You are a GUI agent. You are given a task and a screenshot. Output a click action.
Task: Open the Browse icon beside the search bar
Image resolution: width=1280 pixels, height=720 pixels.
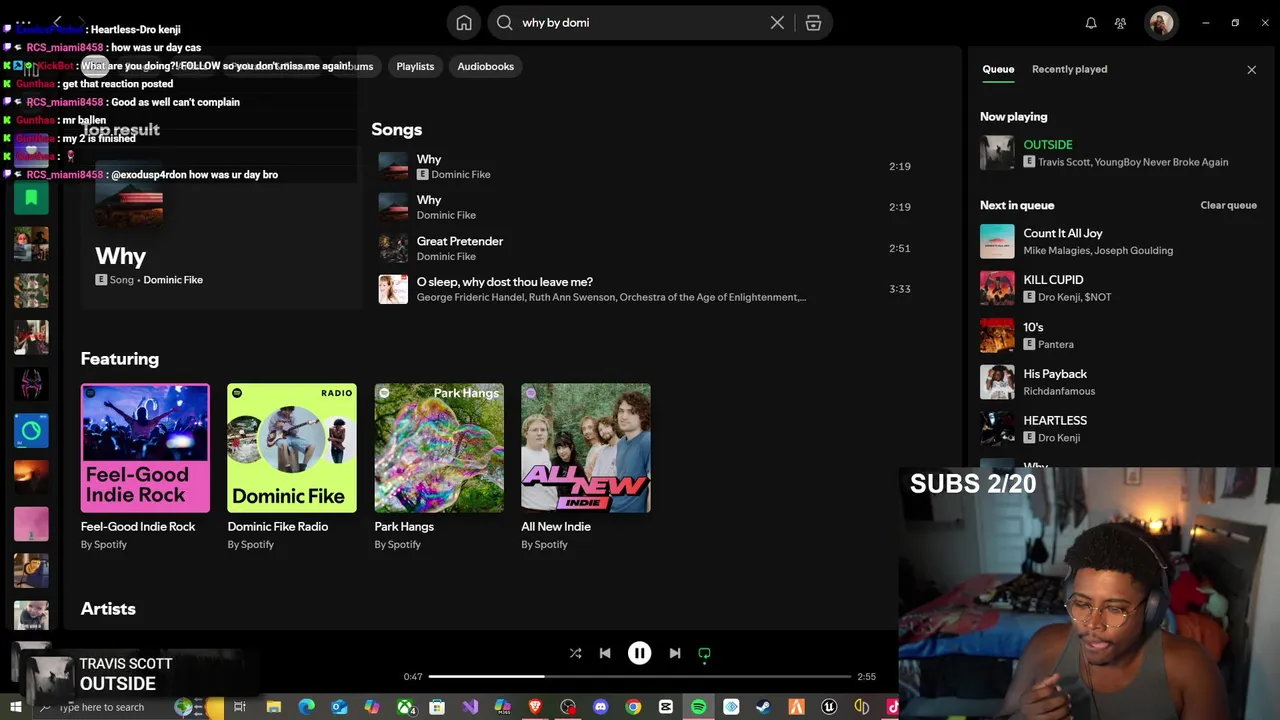click(813, 23)
